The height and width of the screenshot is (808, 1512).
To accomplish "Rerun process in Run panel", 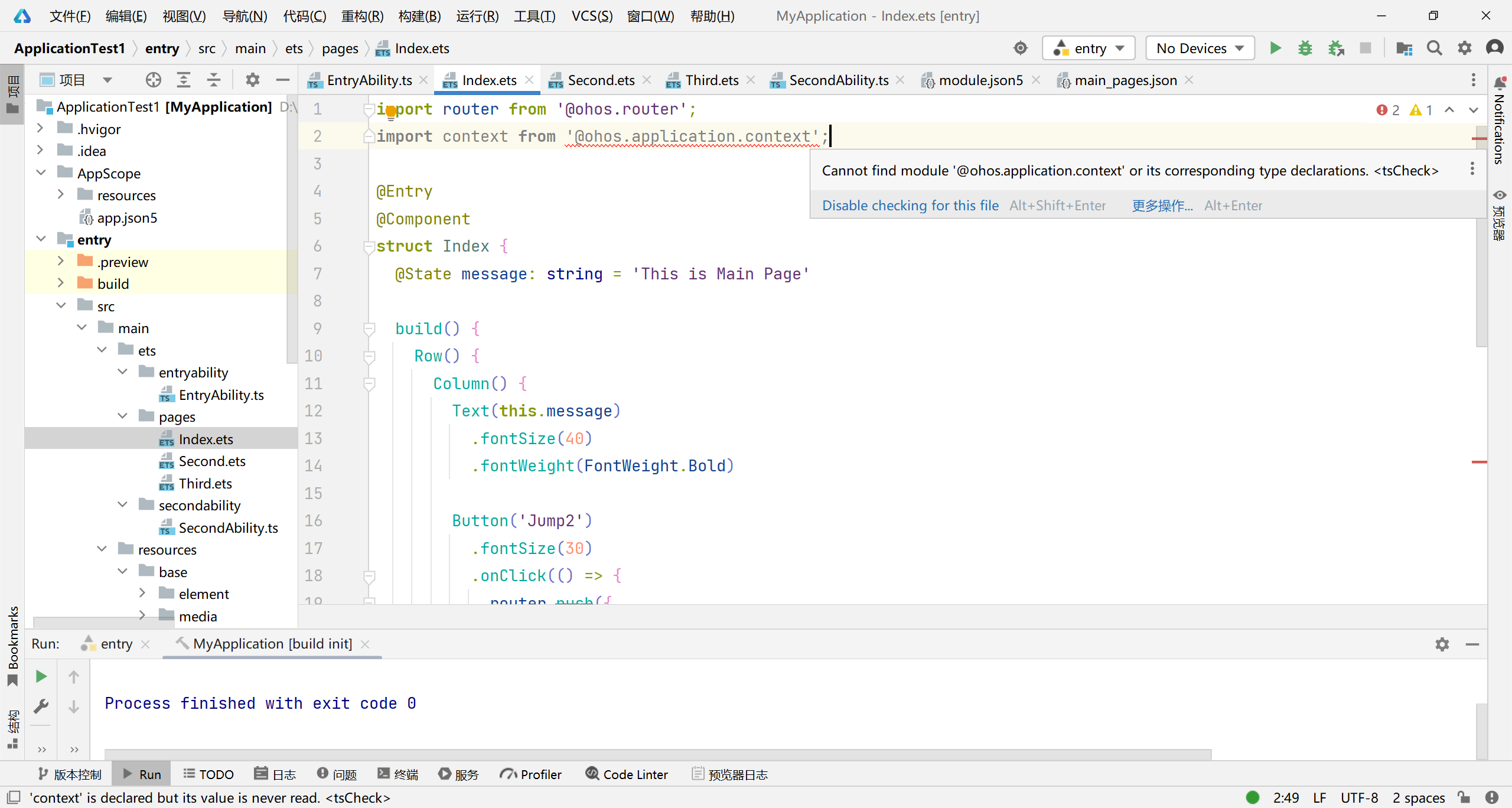I will 41,676.
